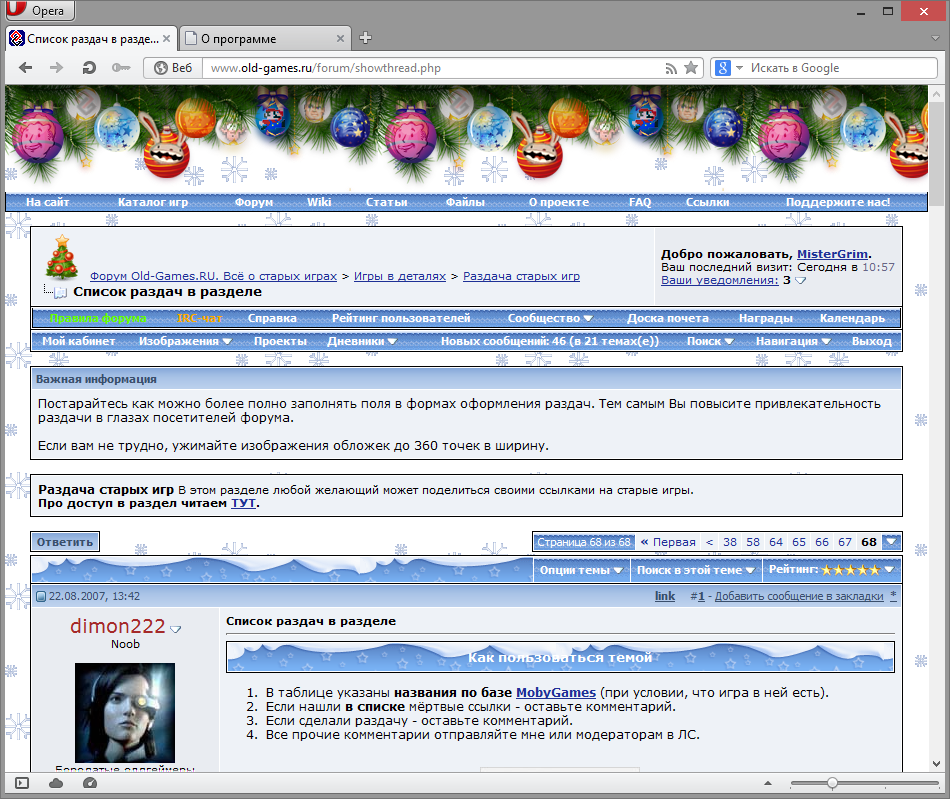Open 'Каталог игр' menu item

[153, 202]
